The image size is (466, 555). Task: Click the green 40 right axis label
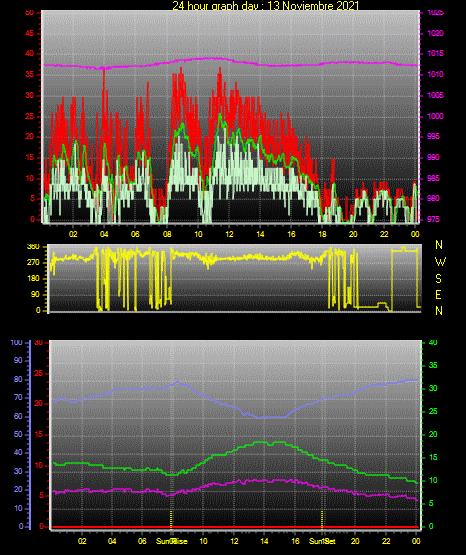(x=433, y=343)
